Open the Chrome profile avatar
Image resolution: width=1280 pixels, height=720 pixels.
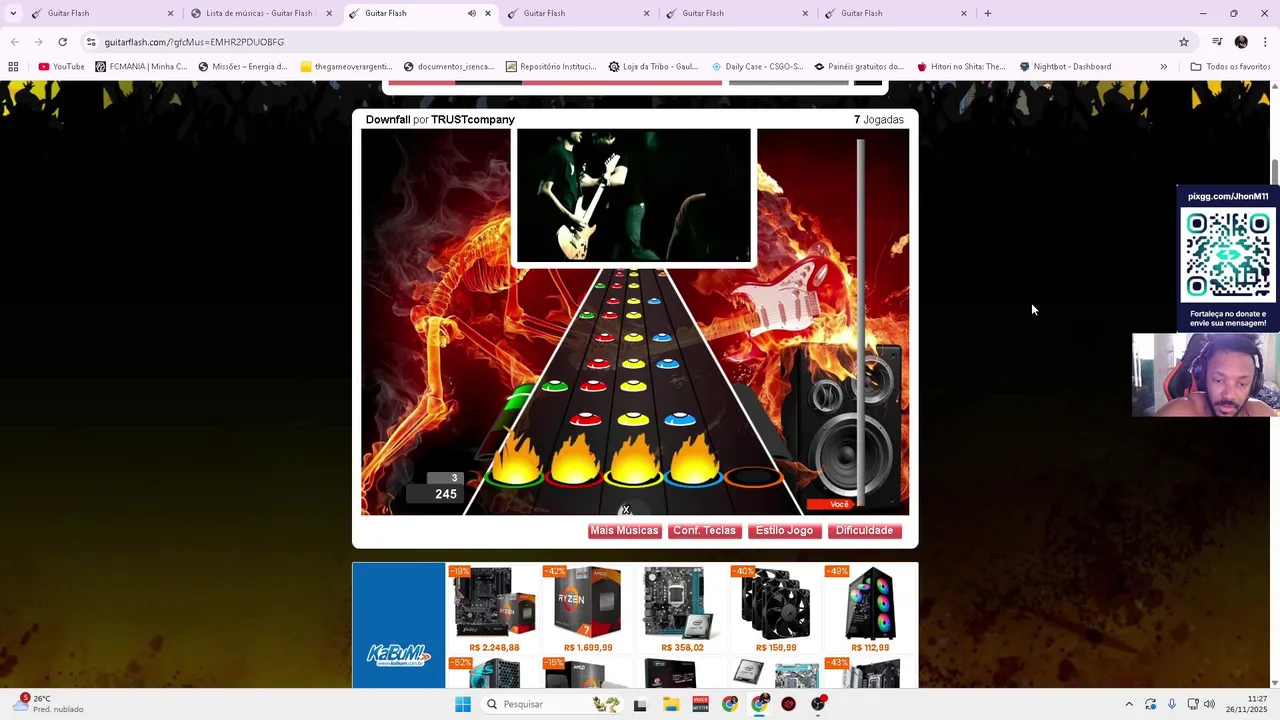coord(1241,42)
